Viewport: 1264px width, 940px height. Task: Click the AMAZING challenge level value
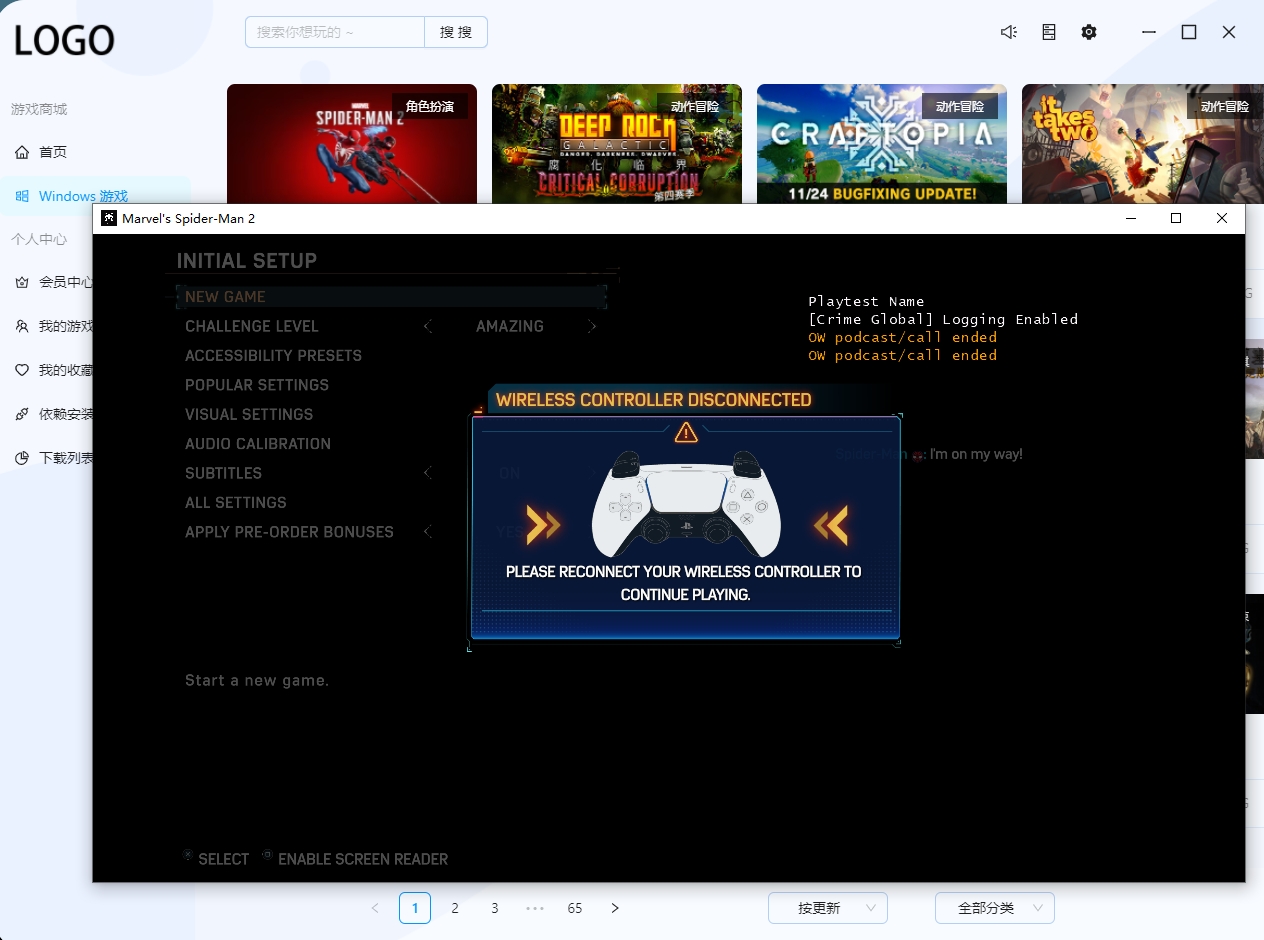pyautogui.click(x=510, y=326)
